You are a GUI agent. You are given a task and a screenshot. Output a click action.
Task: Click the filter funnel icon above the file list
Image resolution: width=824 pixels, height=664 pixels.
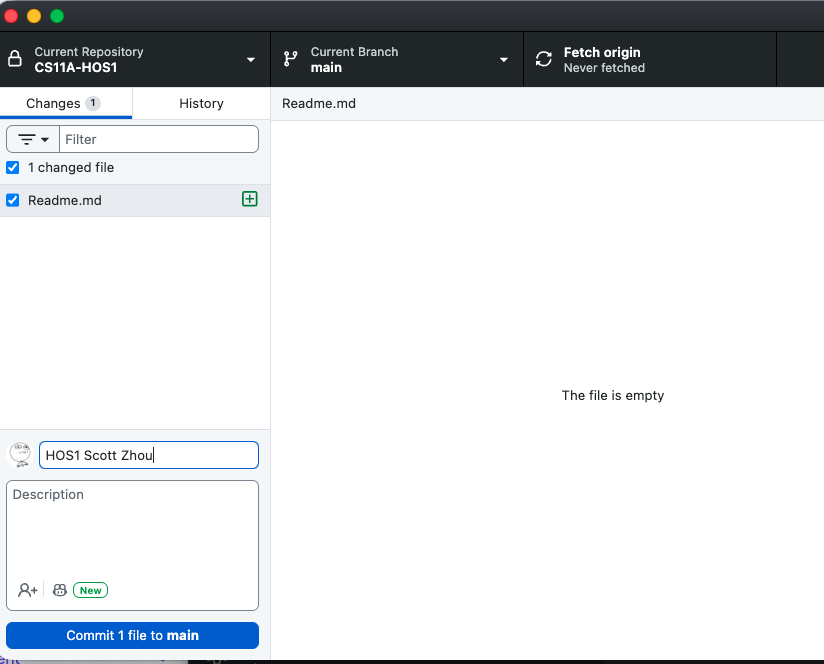[28, 139]
